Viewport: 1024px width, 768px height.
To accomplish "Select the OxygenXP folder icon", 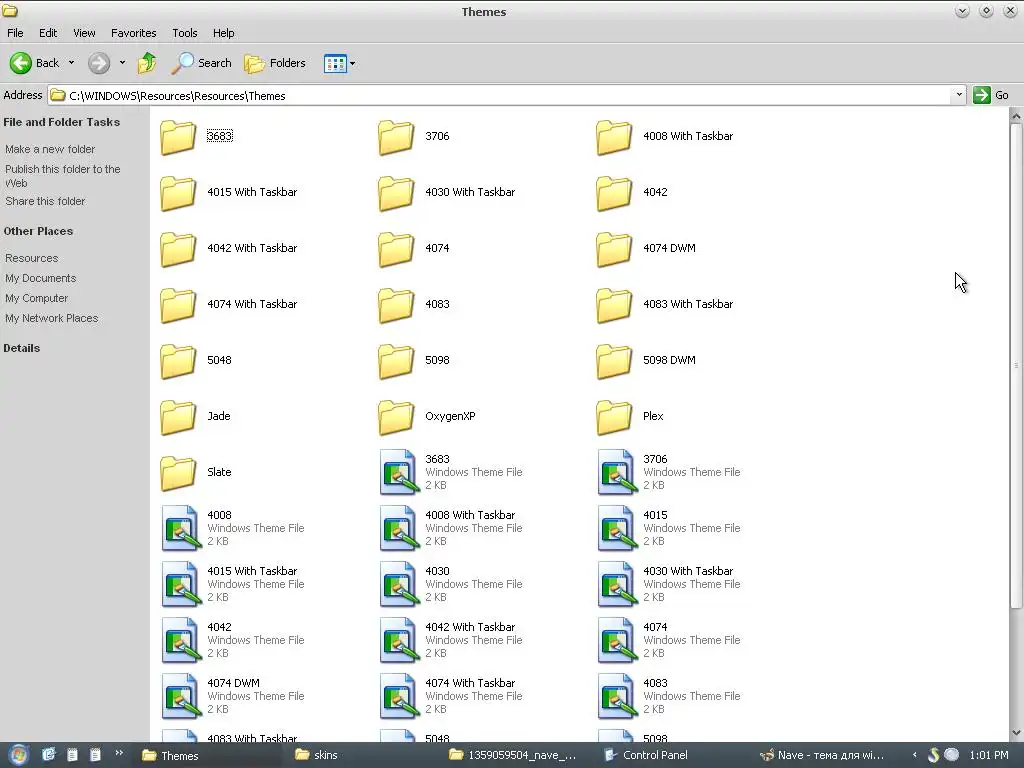I will [396, 417].
